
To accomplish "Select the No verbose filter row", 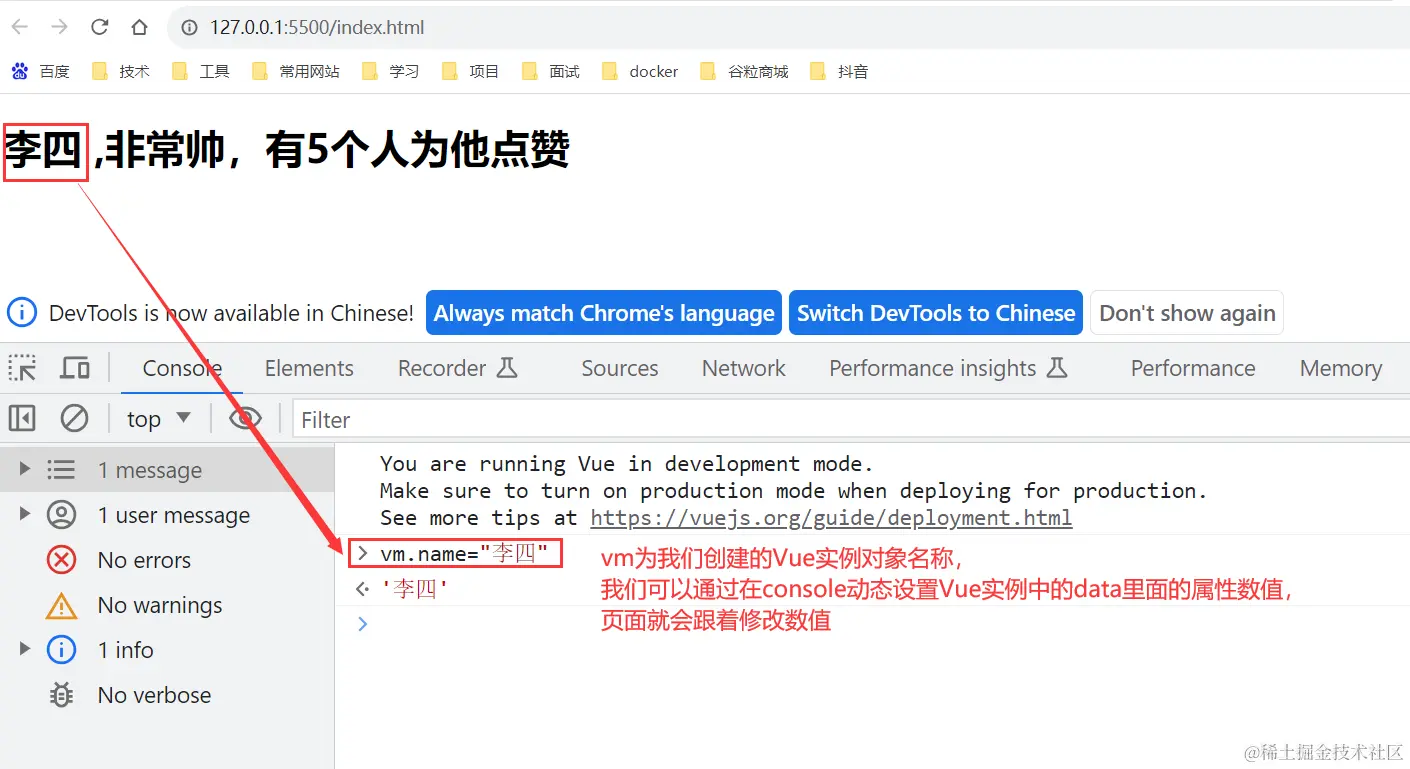I will point(167,695).
